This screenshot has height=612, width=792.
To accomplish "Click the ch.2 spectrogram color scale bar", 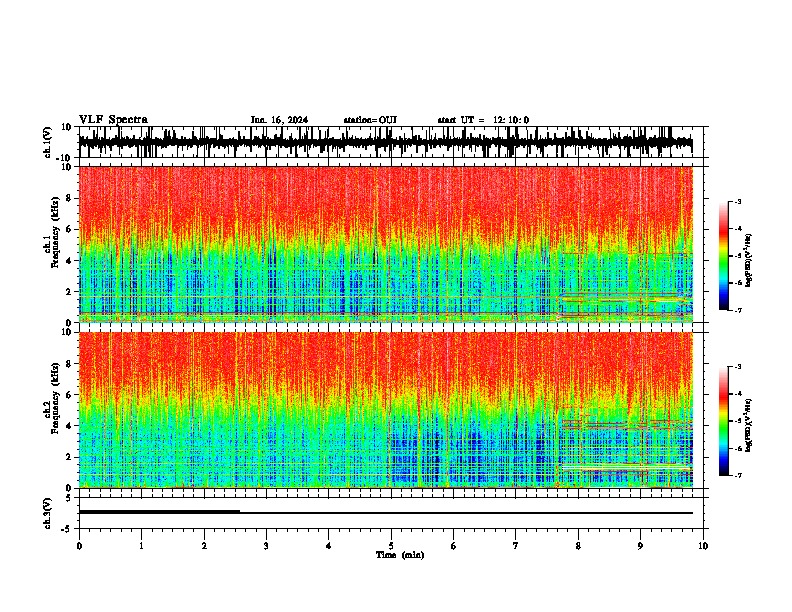I will pyautogui.click(x=724, y=421).
